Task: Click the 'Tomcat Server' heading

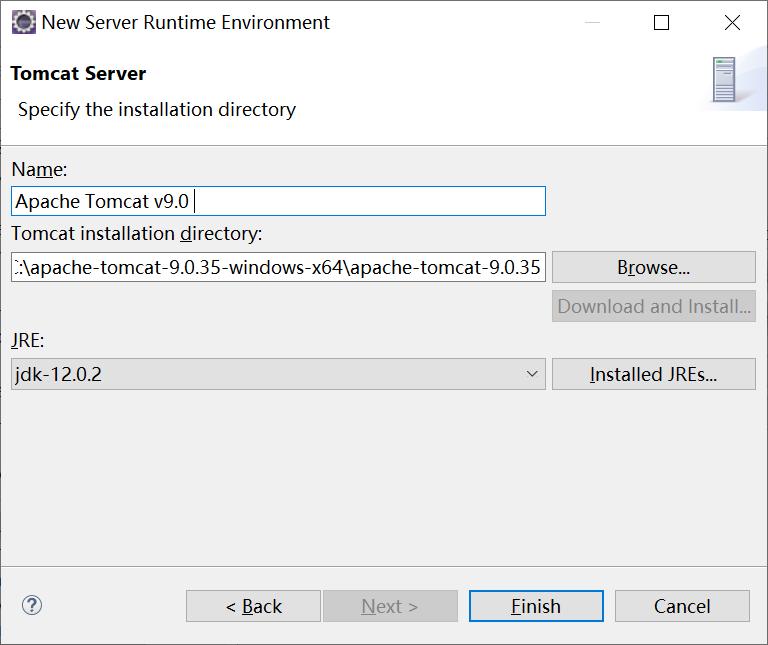Action: pos(78,73)
